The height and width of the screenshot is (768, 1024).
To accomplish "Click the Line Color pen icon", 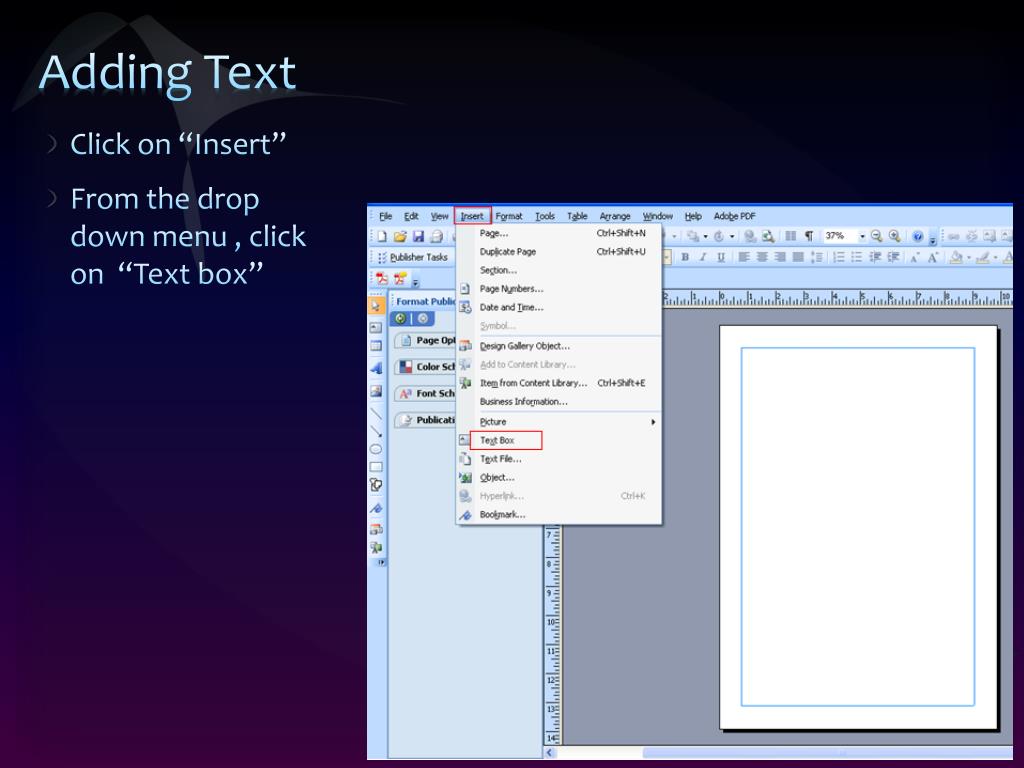I will 983,257.
